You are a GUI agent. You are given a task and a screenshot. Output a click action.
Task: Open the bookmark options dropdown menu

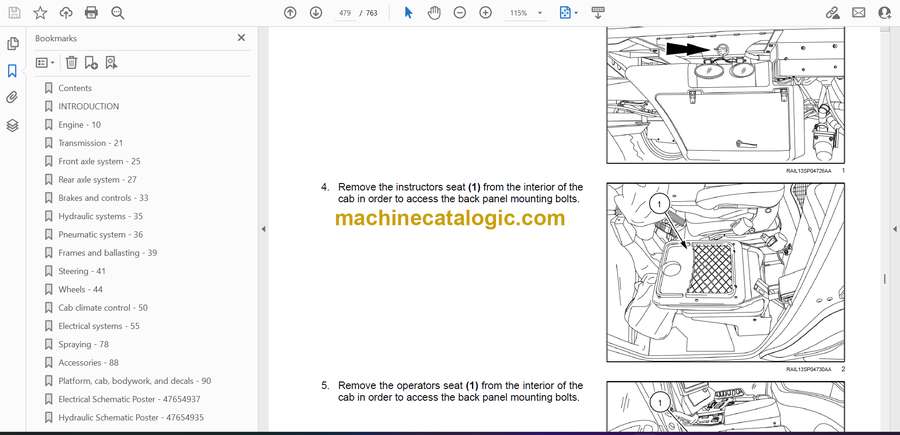[45, 62]
